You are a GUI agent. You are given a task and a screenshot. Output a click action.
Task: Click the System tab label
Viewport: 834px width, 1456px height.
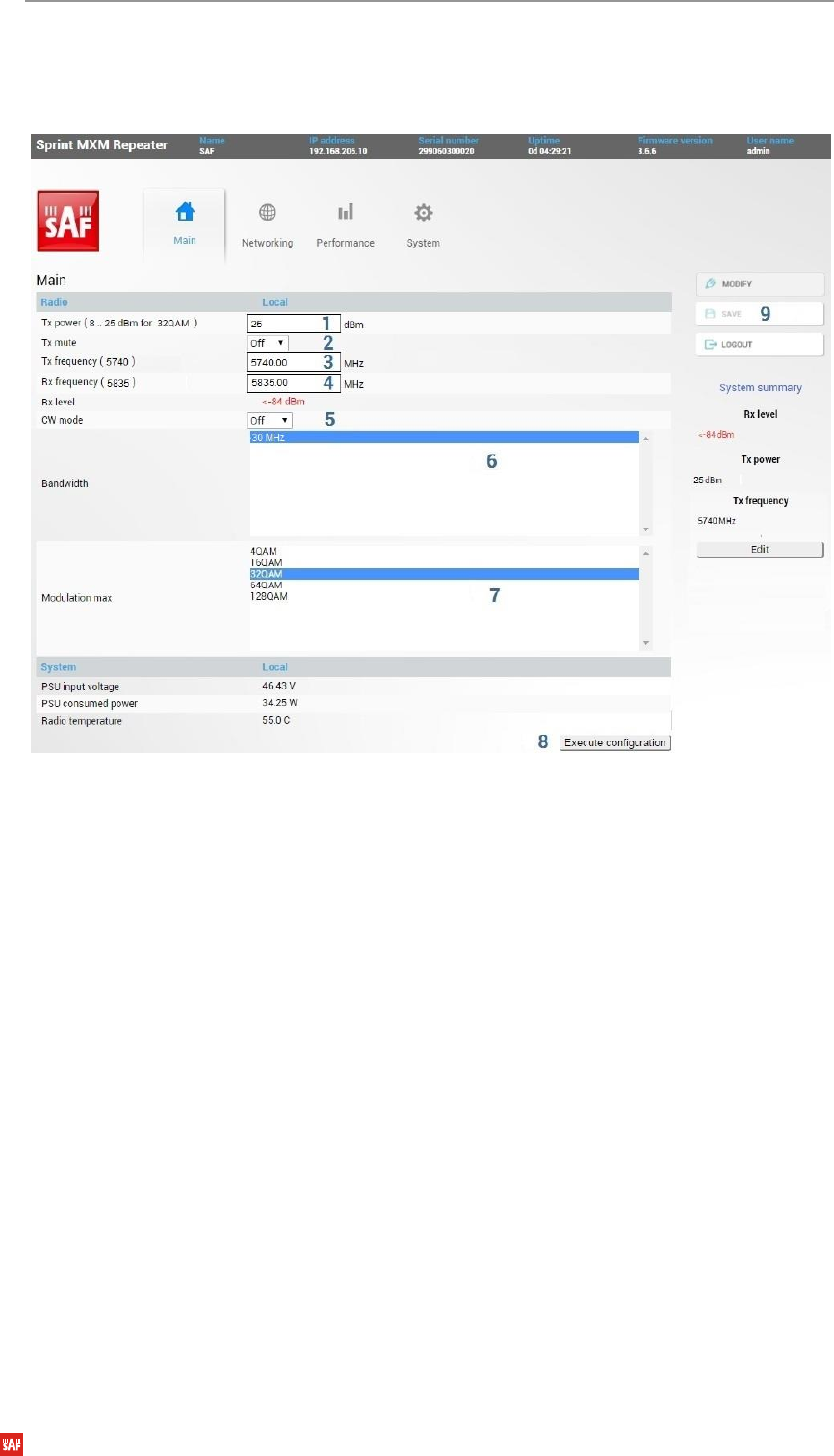click(423, 243)
